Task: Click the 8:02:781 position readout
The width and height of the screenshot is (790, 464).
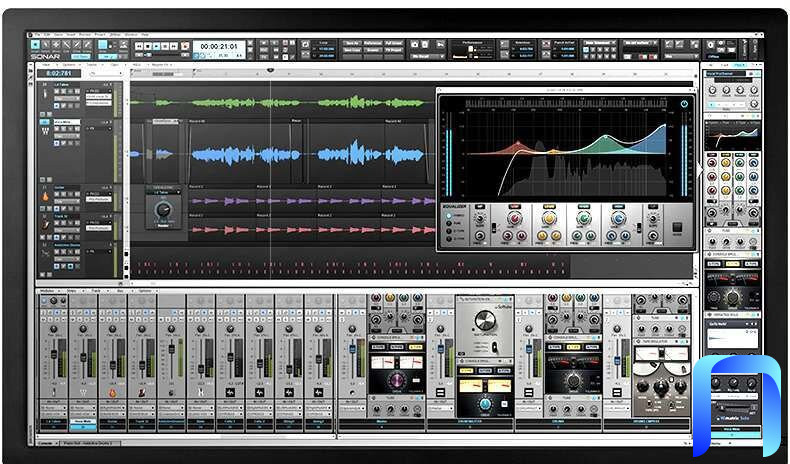Action: pyautogui.click(x=59, y=74)
